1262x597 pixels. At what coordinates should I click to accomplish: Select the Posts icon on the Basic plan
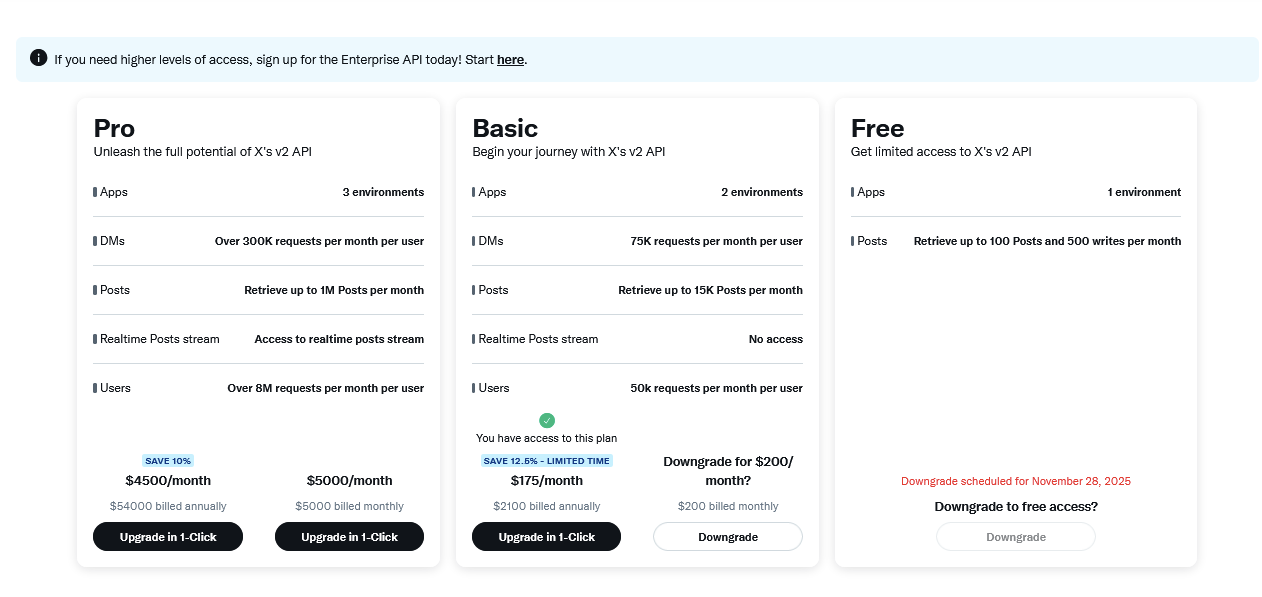[x=473, y=290]
